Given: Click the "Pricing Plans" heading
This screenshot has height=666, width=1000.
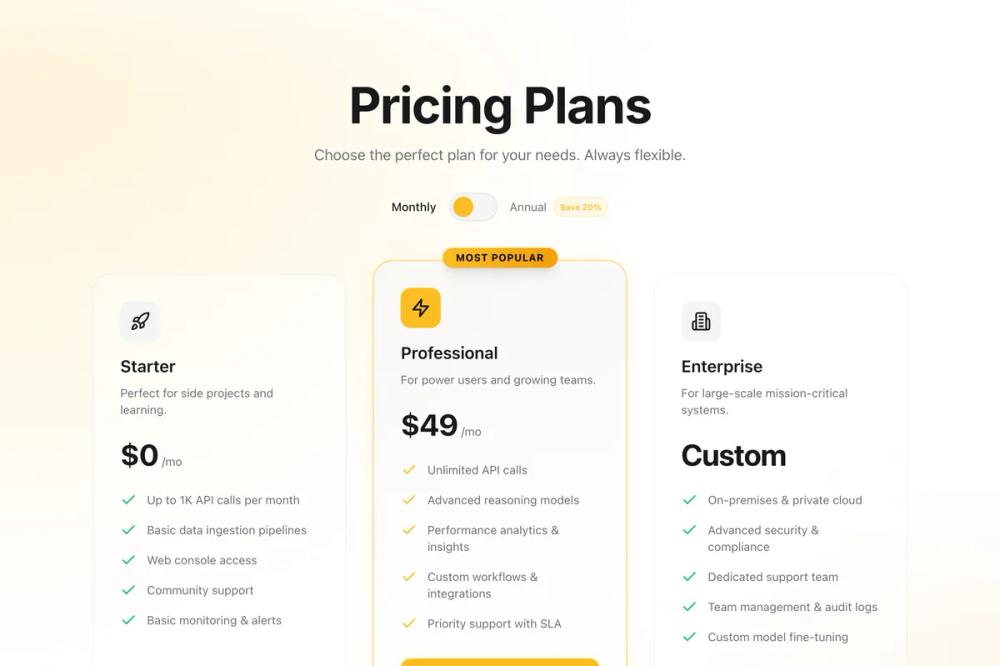Looking at the screenshot, I should (500, 104).
